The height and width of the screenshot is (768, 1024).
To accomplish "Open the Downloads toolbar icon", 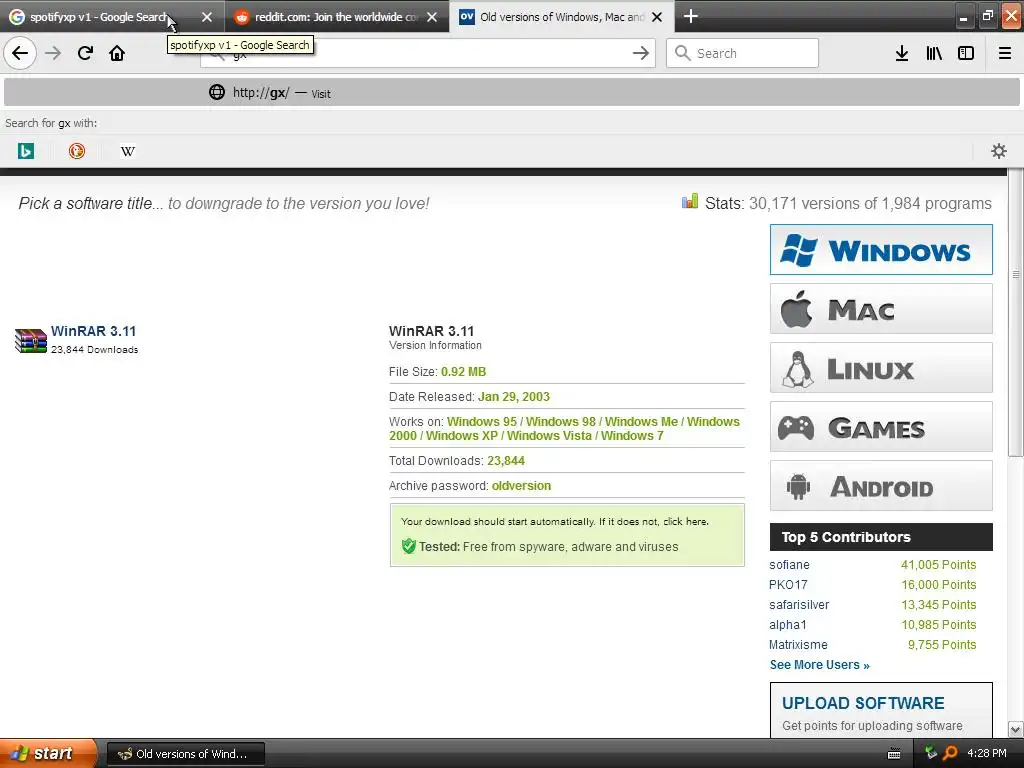I will (902, 53).
